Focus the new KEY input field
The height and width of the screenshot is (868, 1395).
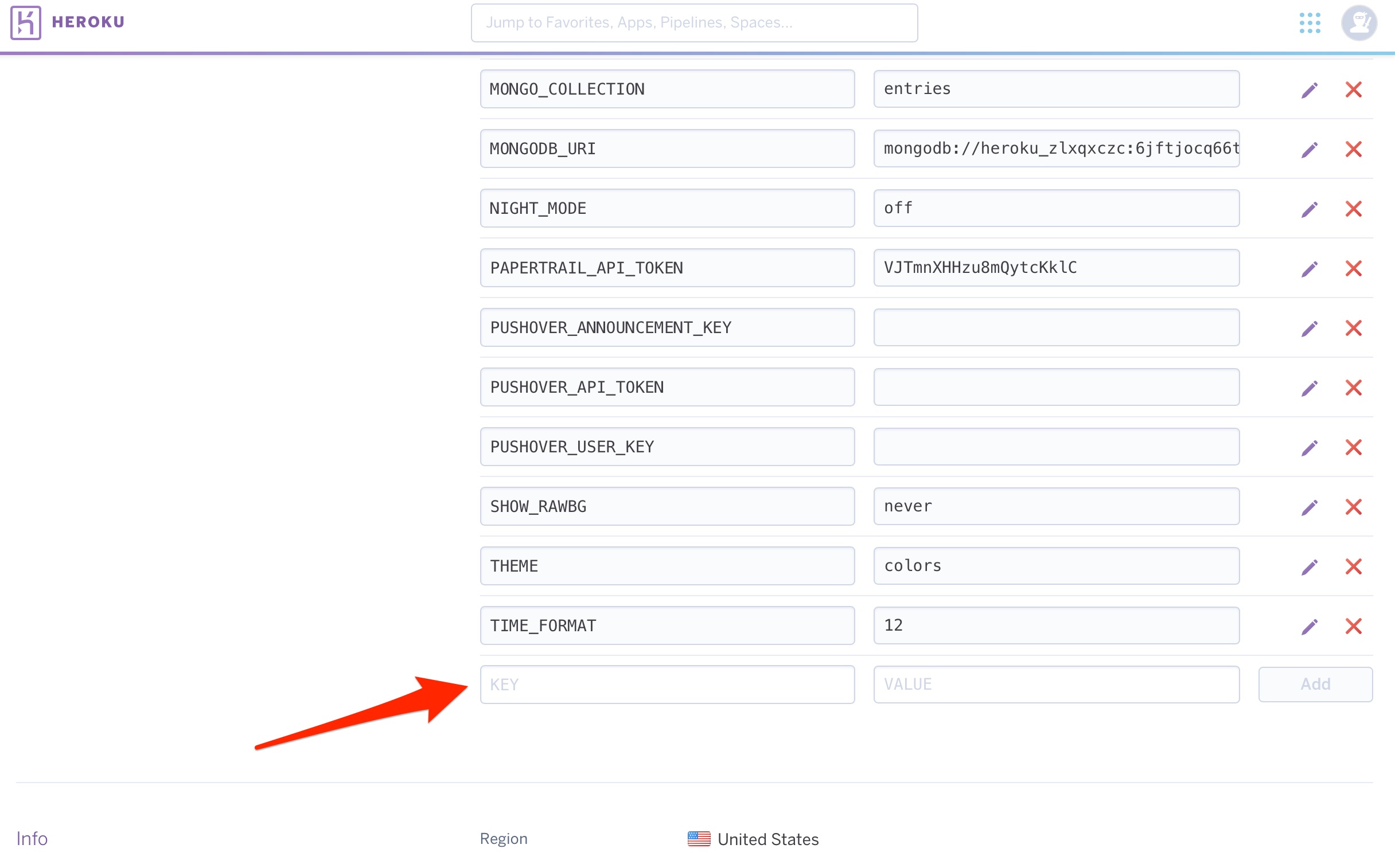pos(667,685)
